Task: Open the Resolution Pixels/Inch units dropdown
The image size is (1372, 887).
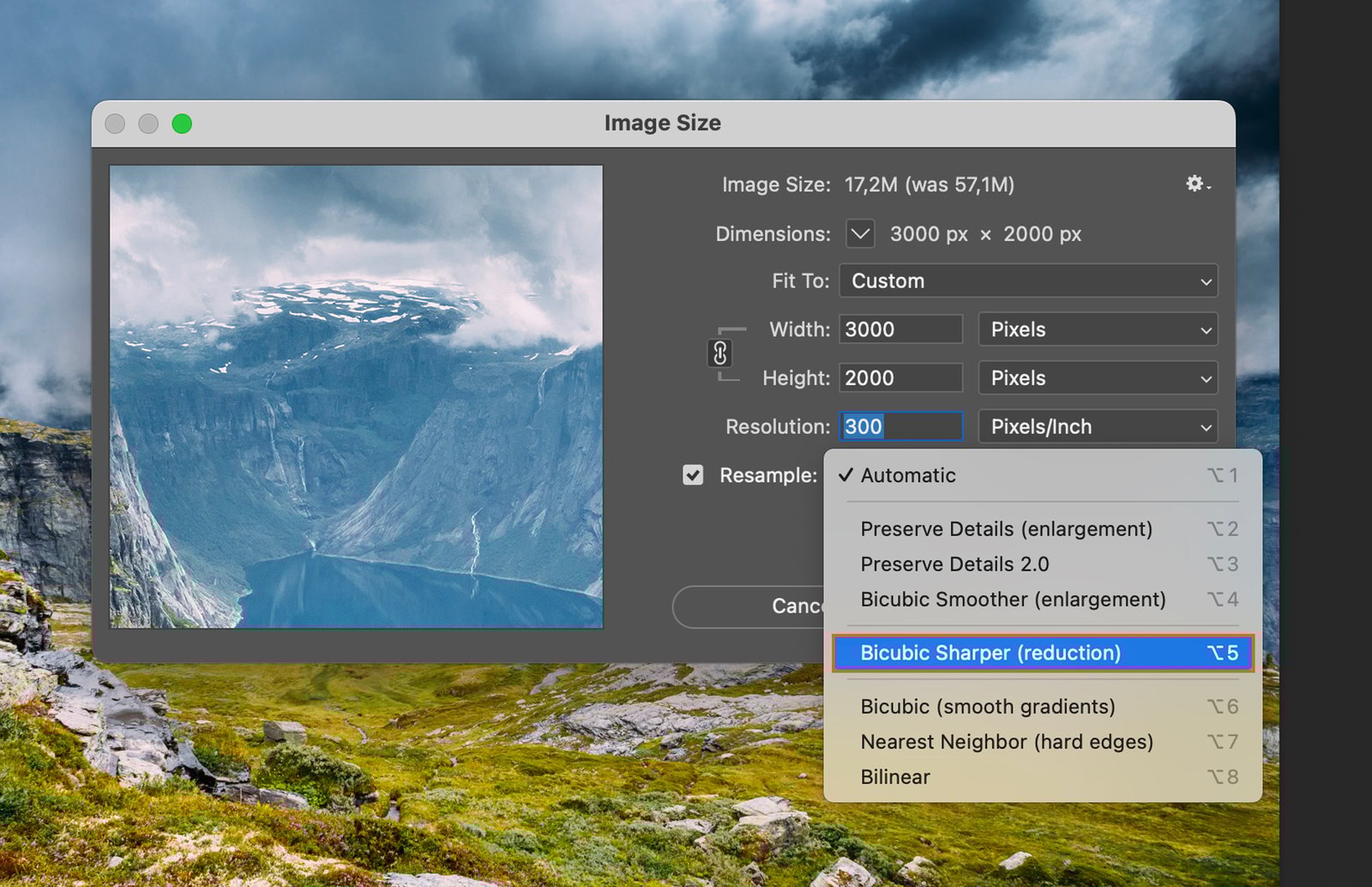Action: tap(1098, 427)
